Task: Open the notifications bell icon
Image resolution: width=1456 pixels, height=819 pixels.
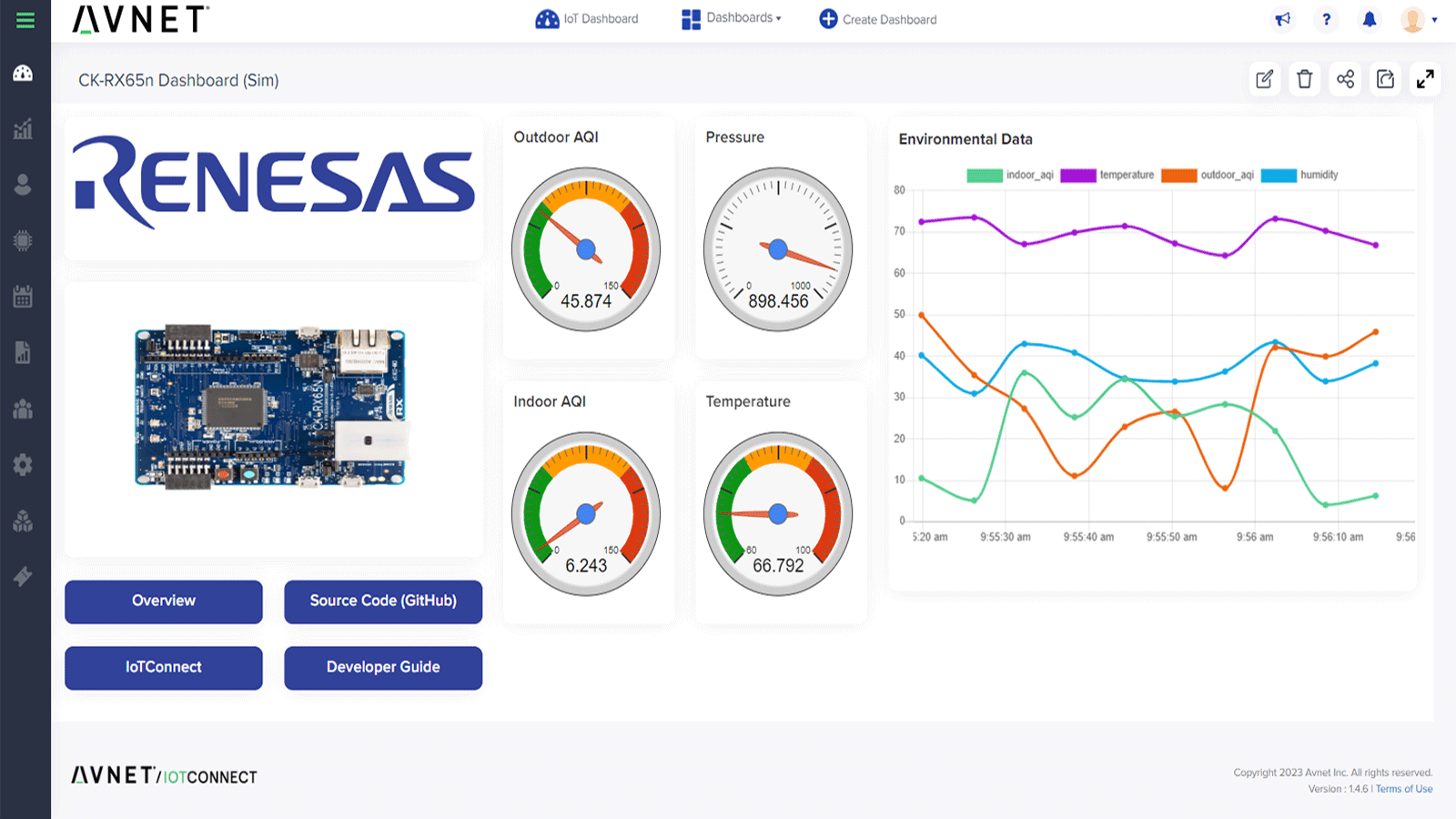Action: [x=1370, y=19]
